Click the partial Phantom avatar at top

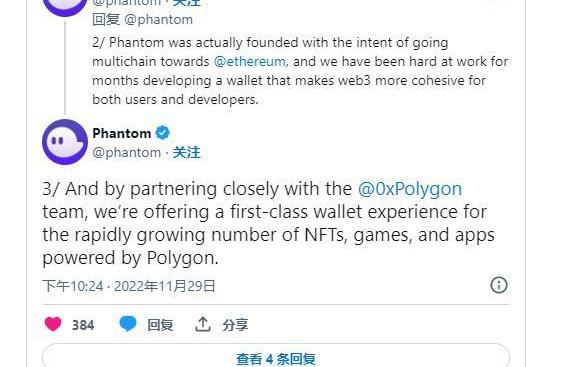(65, 6)
